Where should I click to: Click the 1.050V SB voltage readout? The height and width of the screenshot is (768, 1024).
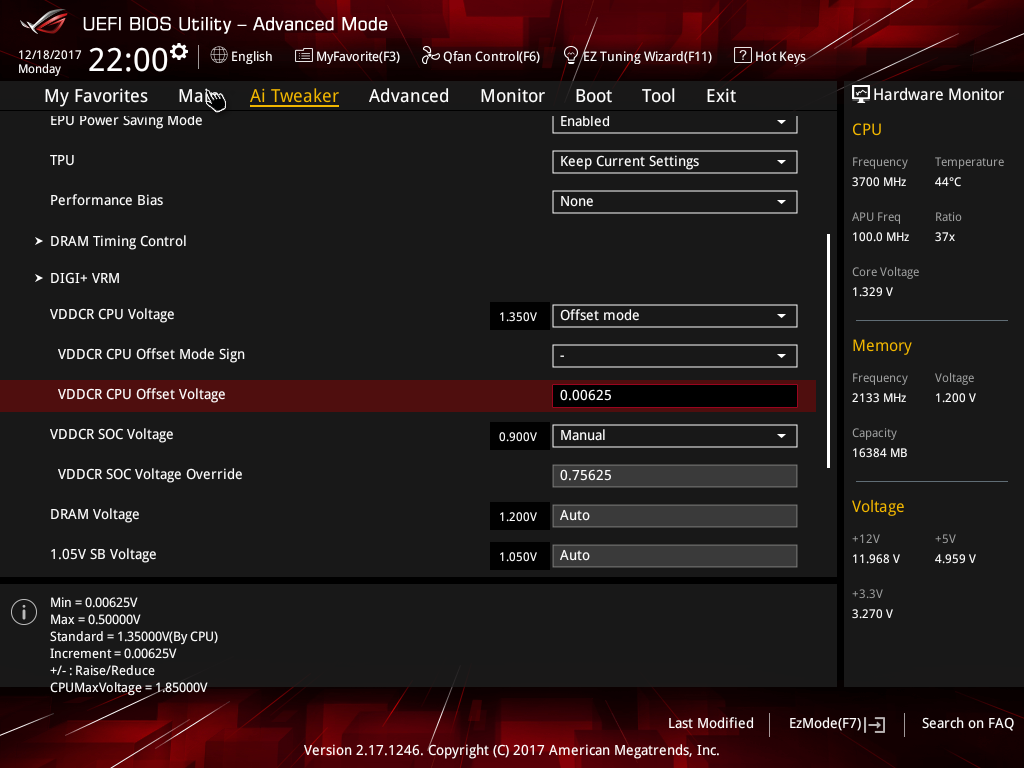(x=518, y=556)
